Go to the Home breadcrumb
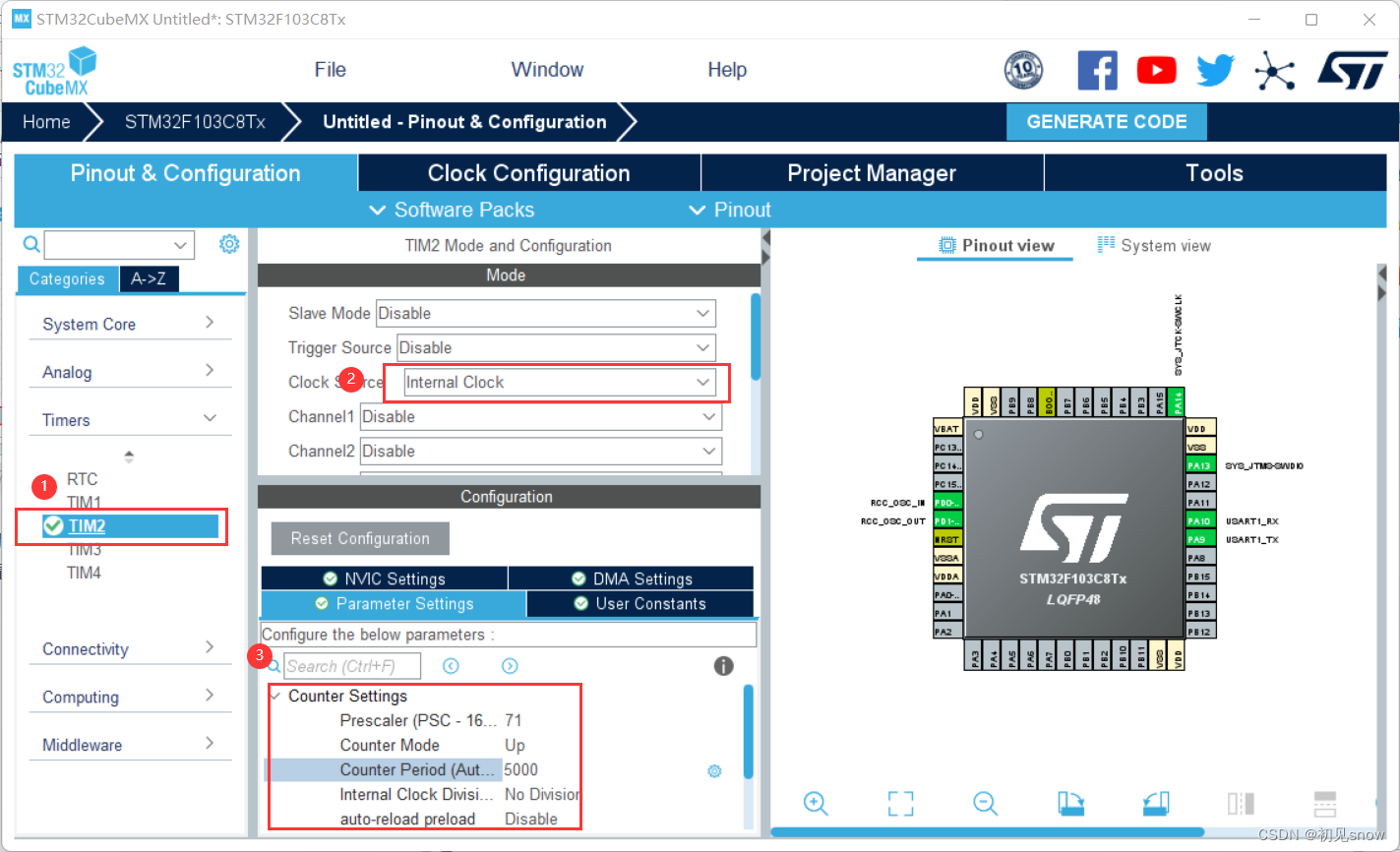 (x=46, y=122)
